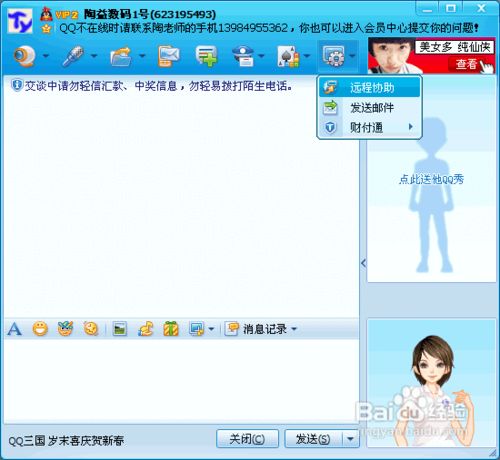The width and height of the screenshot is (500, 460).
Task: Click the star level icon beside signature
Action: (47, 28)
